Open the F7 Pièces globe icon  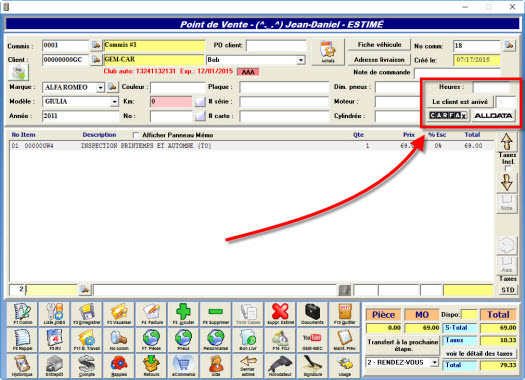coord(151,340)
